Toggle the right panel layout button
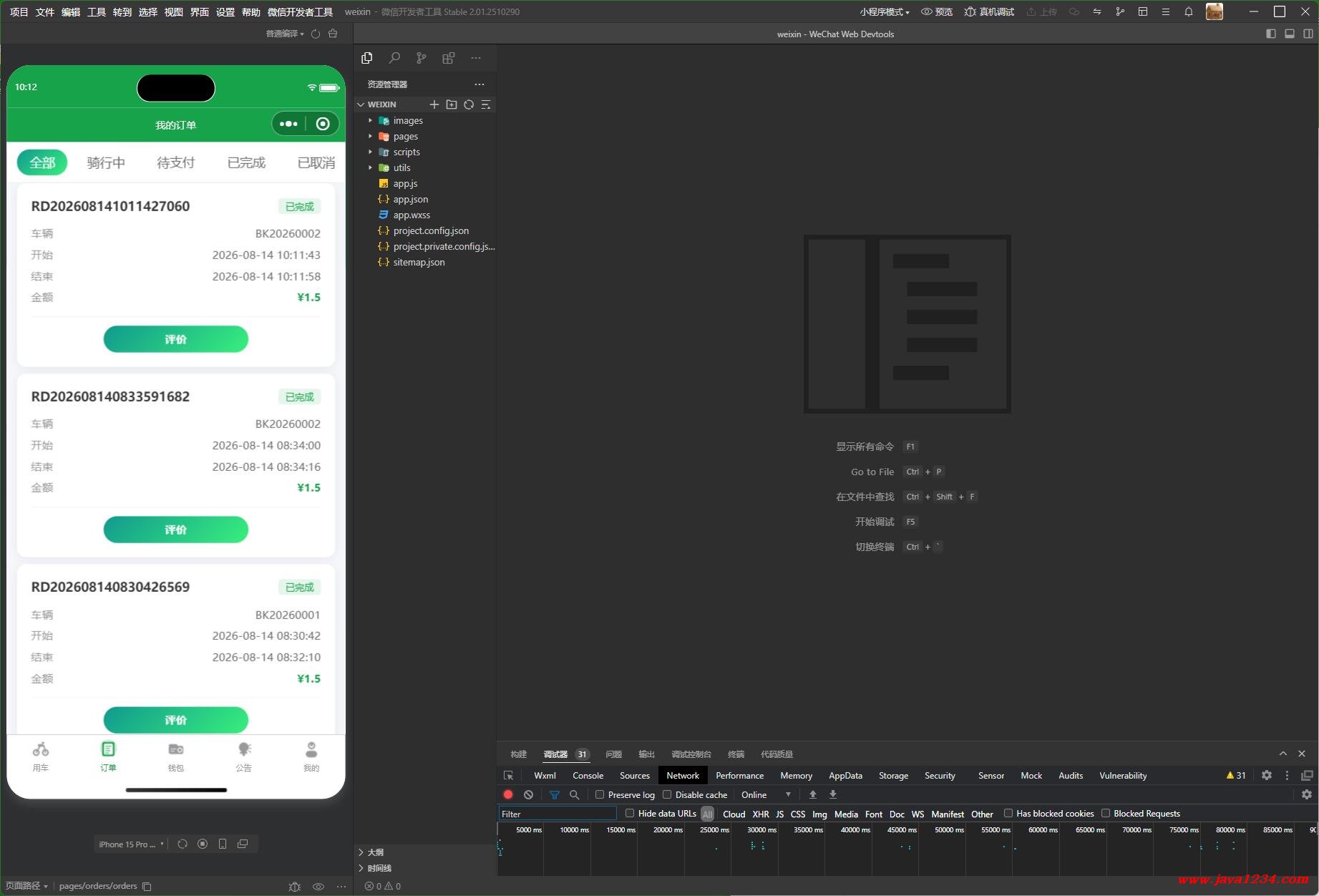The width and height of the screenshot is (1319, 896). point(1308,34)
